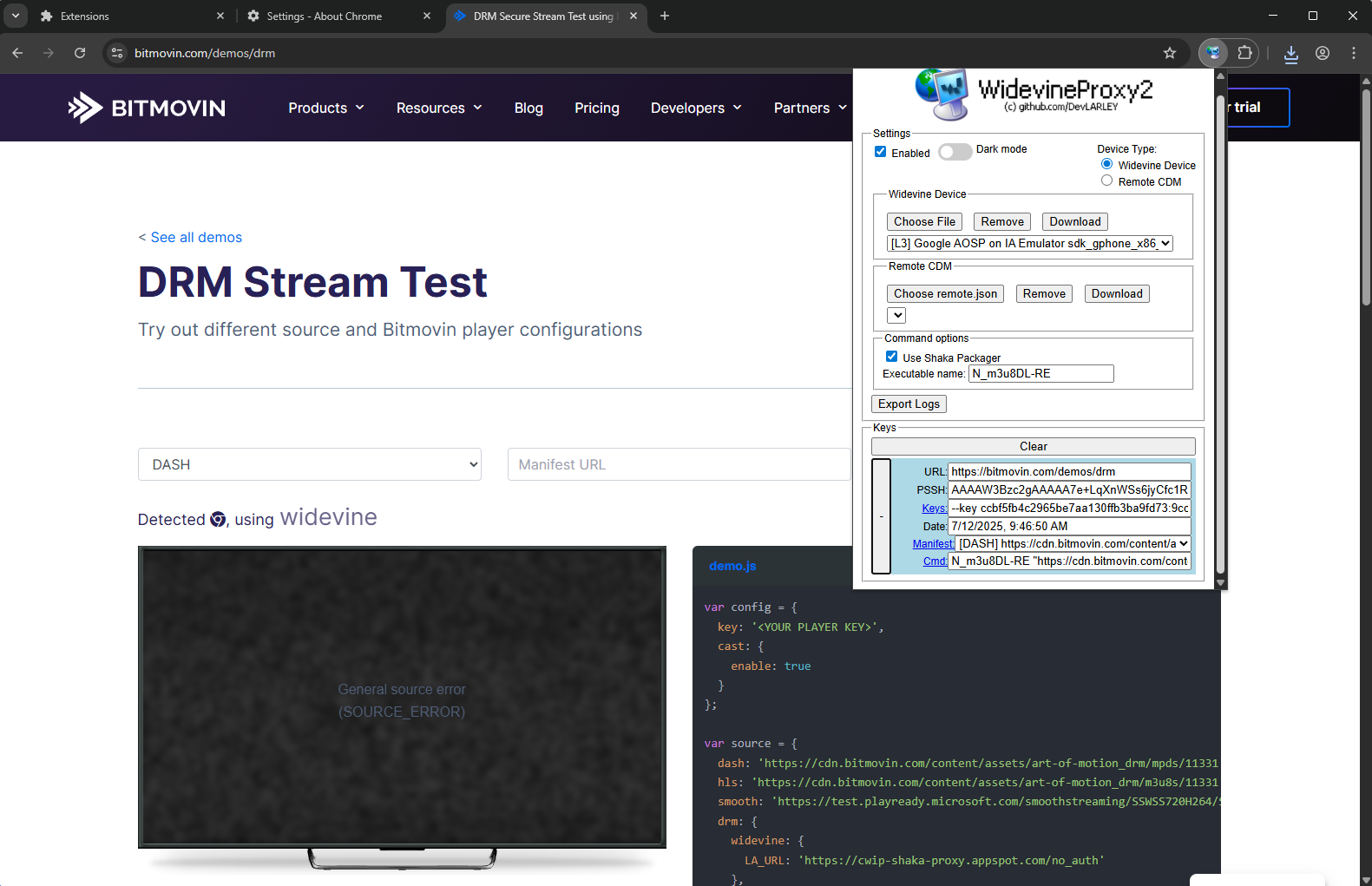Close the Extensions tab
The height and width of the screenshot is (886, 1372).
220,16
